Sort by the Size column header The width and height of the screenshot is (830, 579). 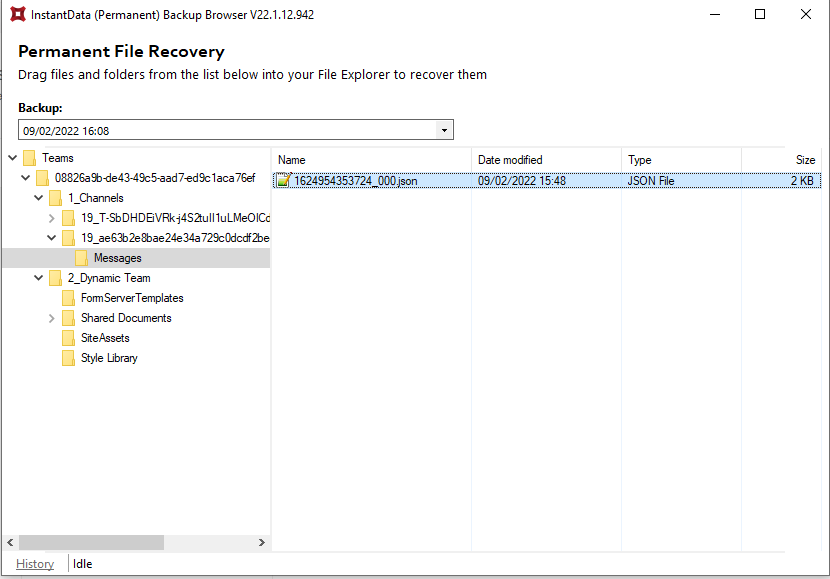[x=782, y=160]
